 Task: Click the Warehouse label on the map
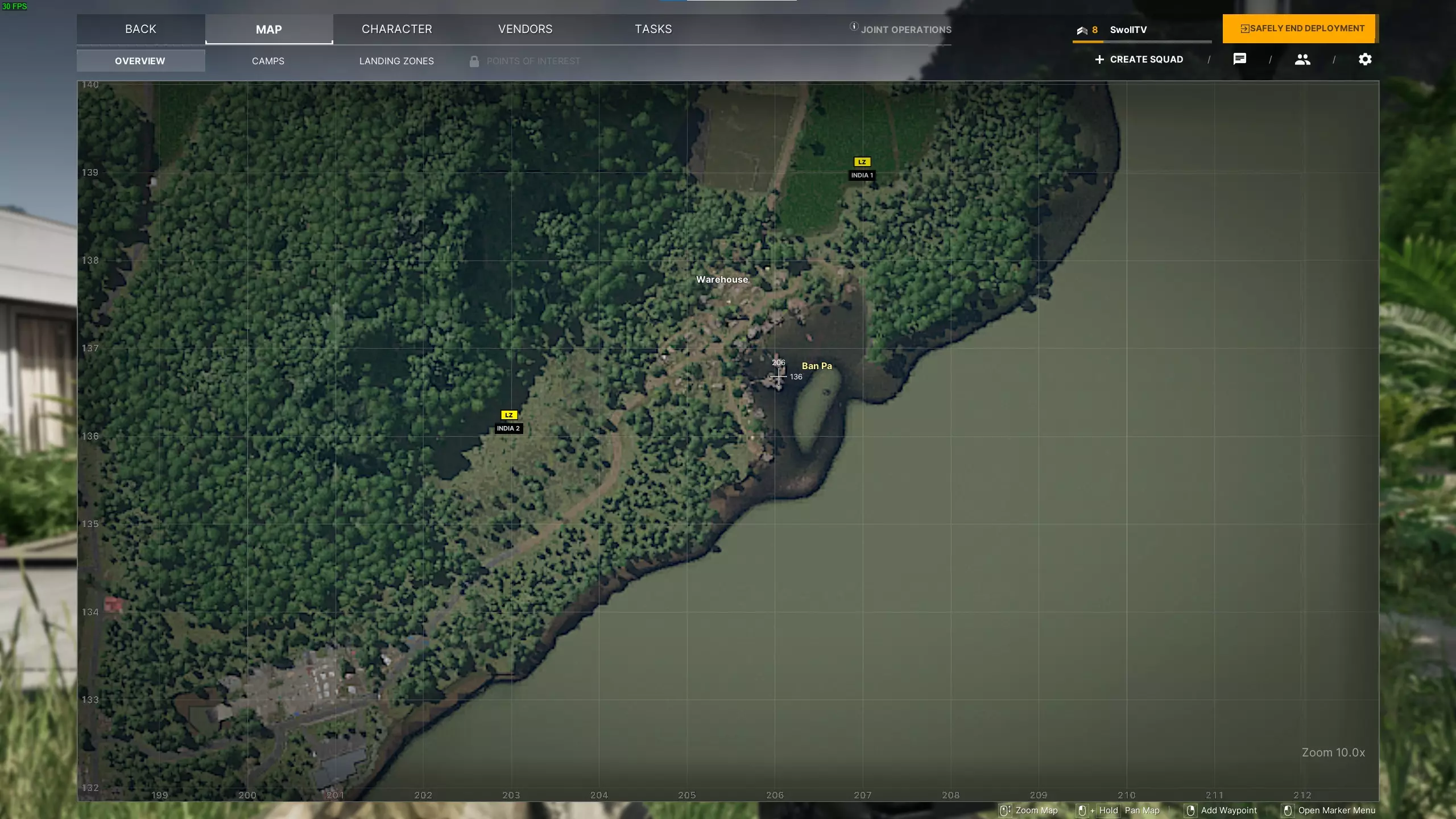click(x=722, y=280)
